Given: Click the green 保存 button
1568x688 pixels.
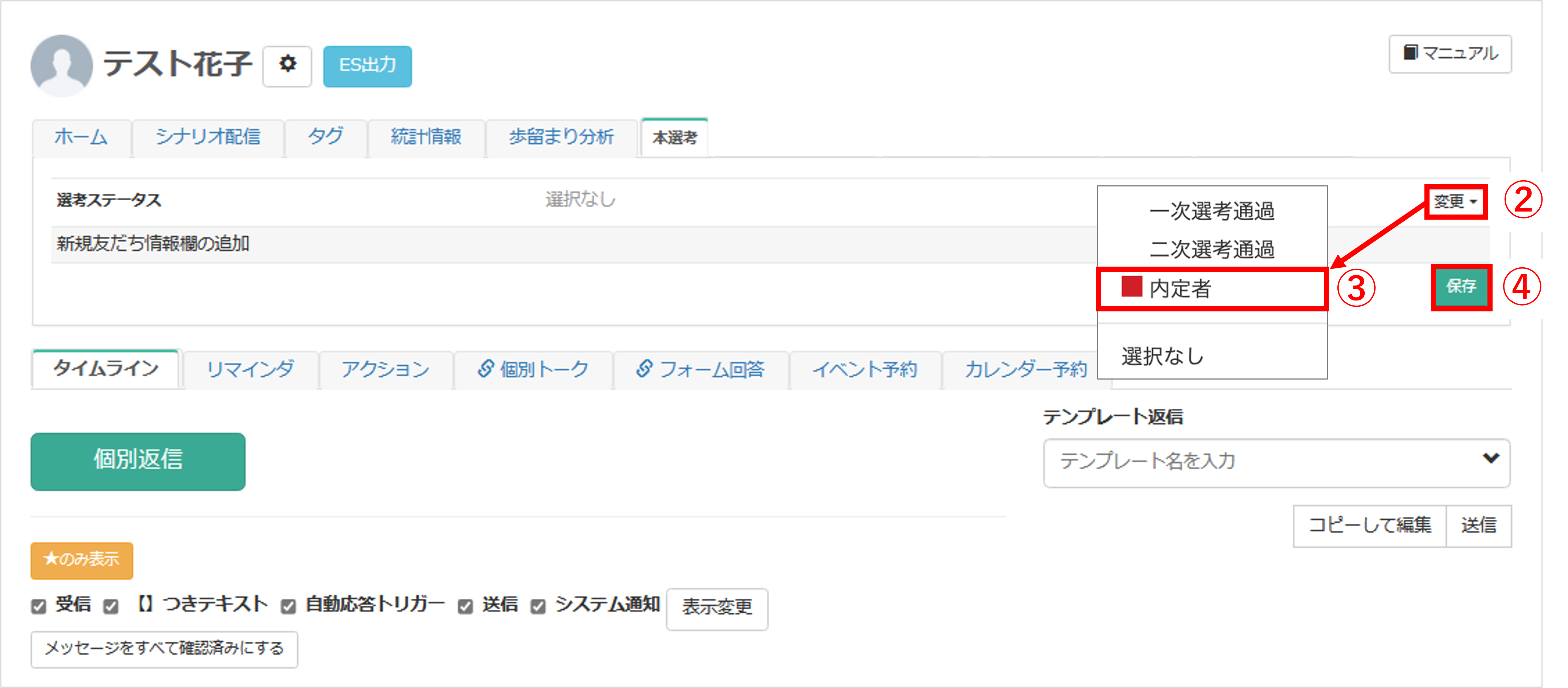Looking at the screenshot, I should click(1461, 287).
